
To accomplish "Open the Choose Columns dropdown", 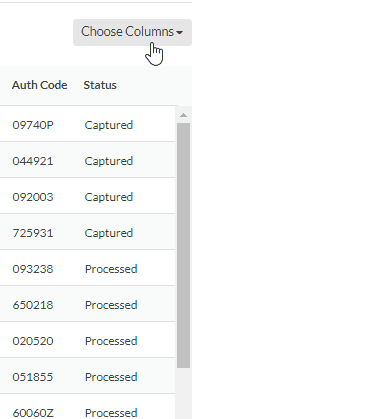I will [132, 32].
